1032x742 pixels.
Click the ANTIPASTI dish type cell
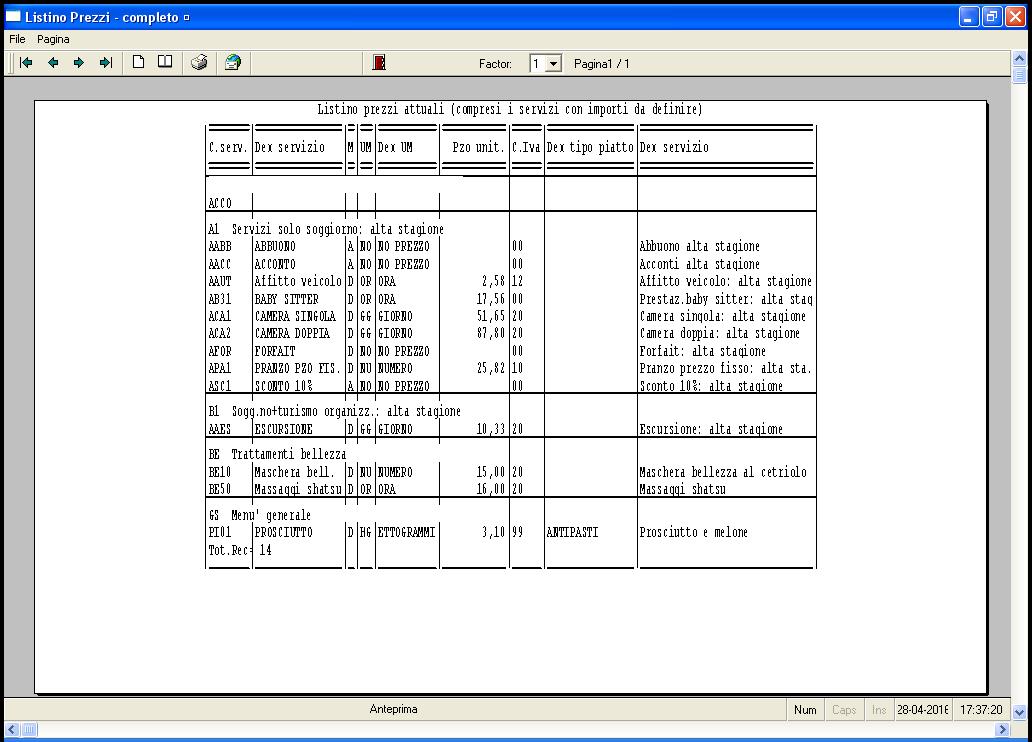[x=573, y=533]
